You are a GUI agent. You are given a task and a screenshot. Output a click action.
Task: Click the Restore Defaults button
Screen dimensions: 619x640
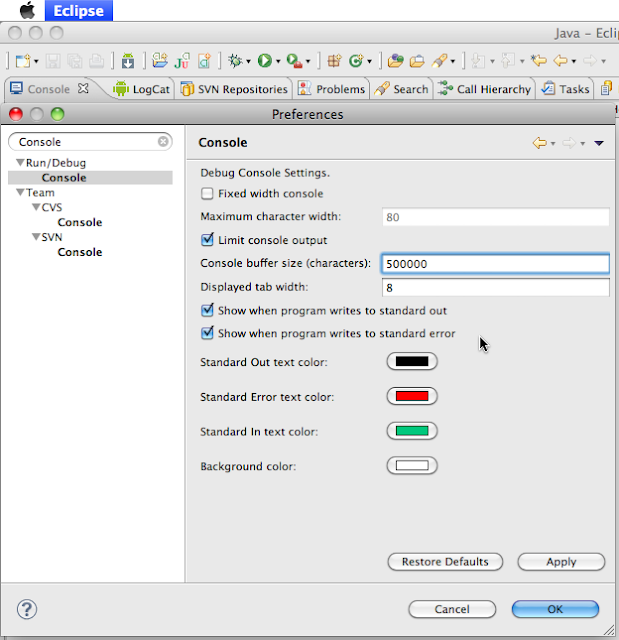click(445, 562)
